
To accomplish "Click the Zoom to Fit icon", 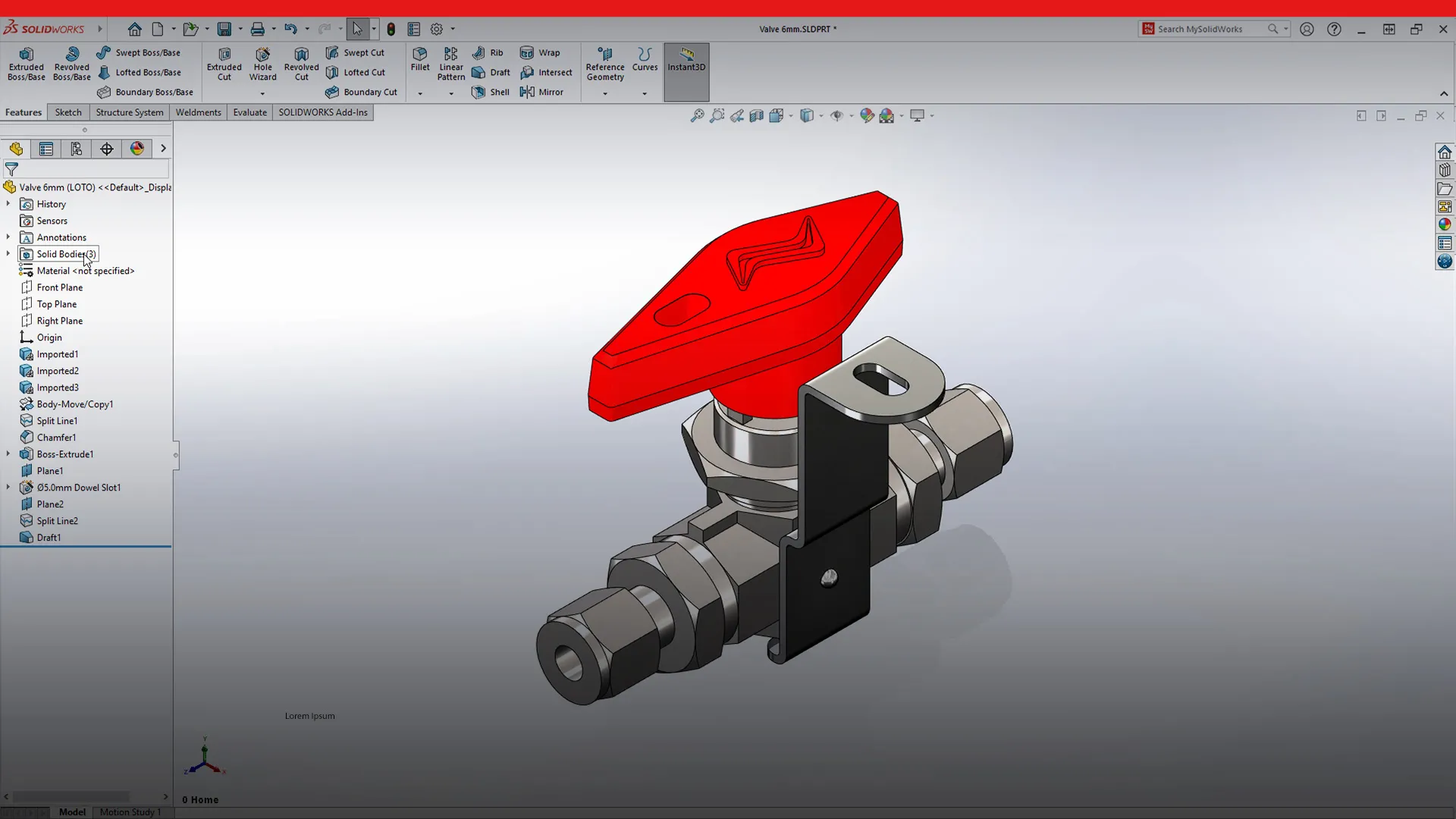I will tap(696, 115).
